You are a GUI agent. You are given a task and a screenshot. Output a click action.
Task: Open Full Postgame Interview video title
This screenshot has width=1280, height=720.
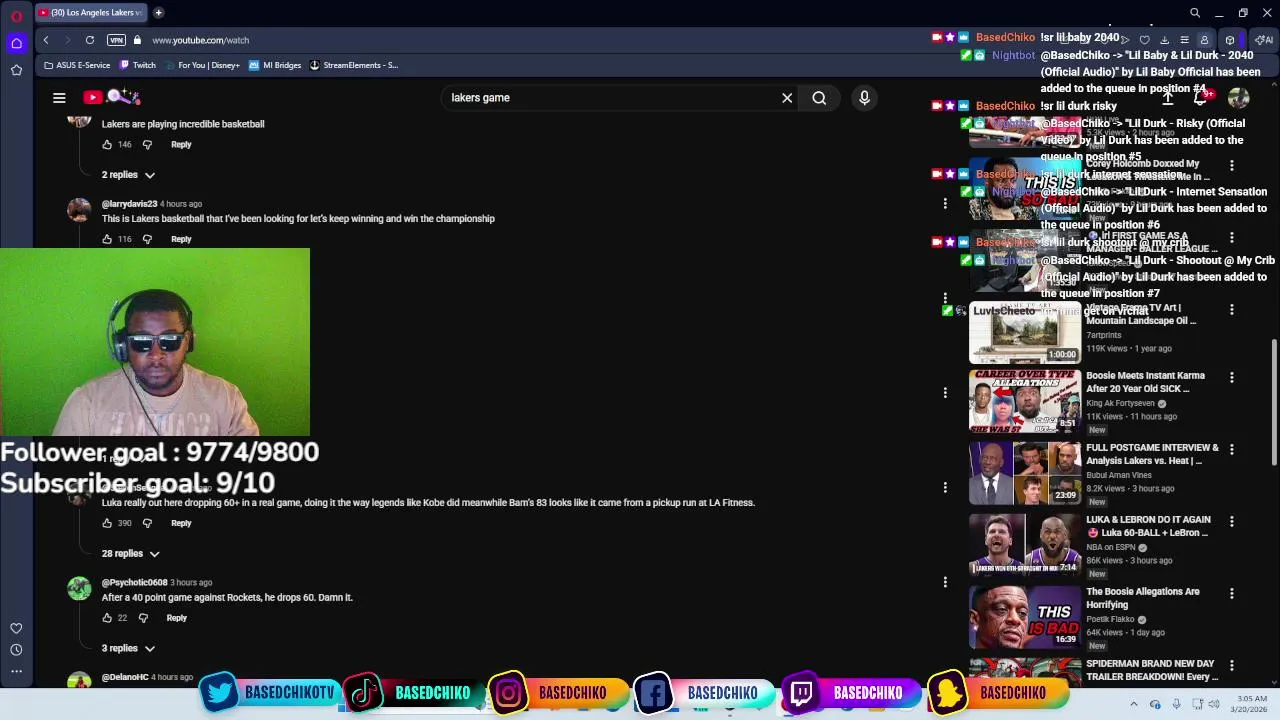pyautogui.click(x=1152, y=454)
